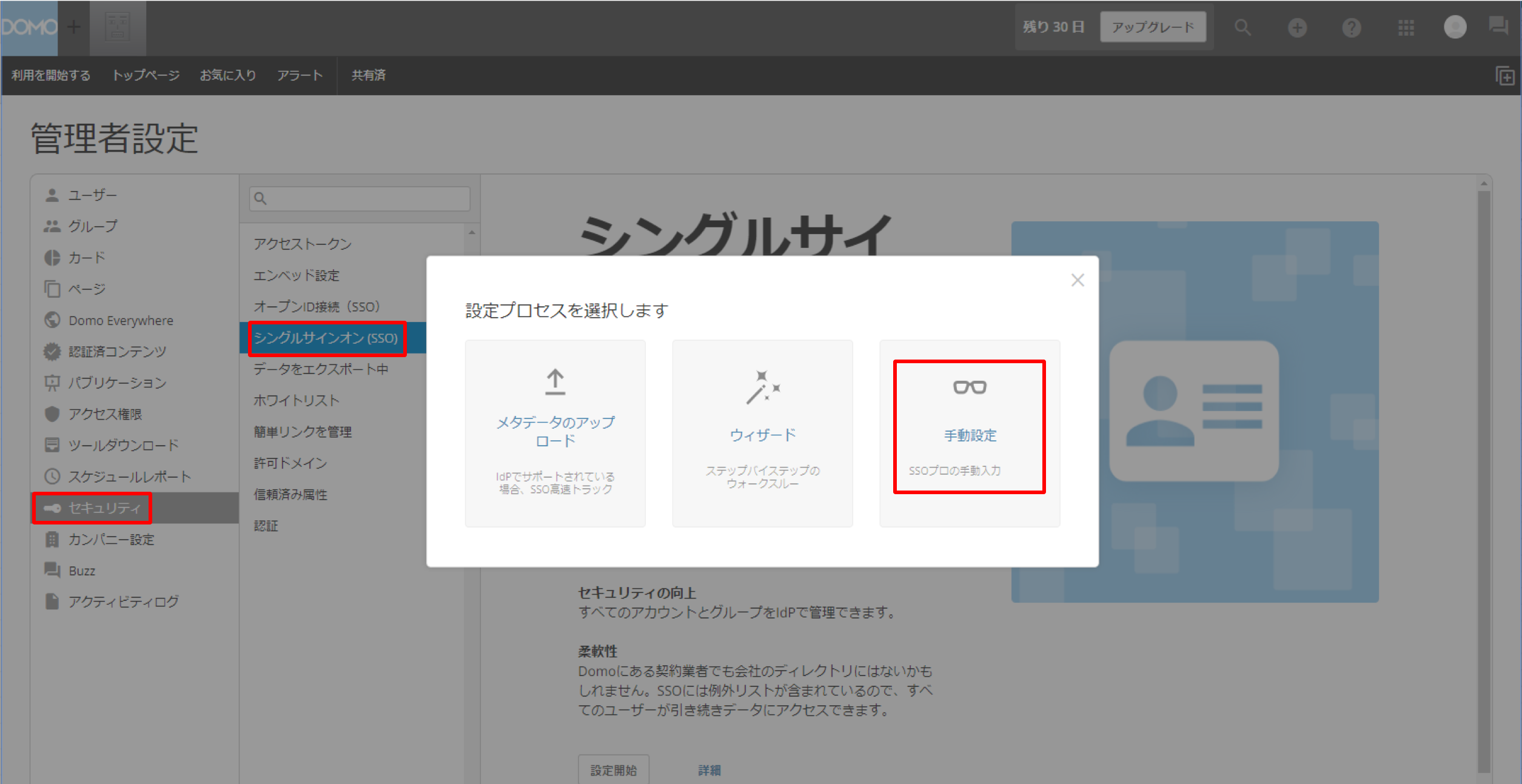Select カンパニー設定 in sidebar
The width and height of the screenshot is (1522, 784).
(135, 540)
